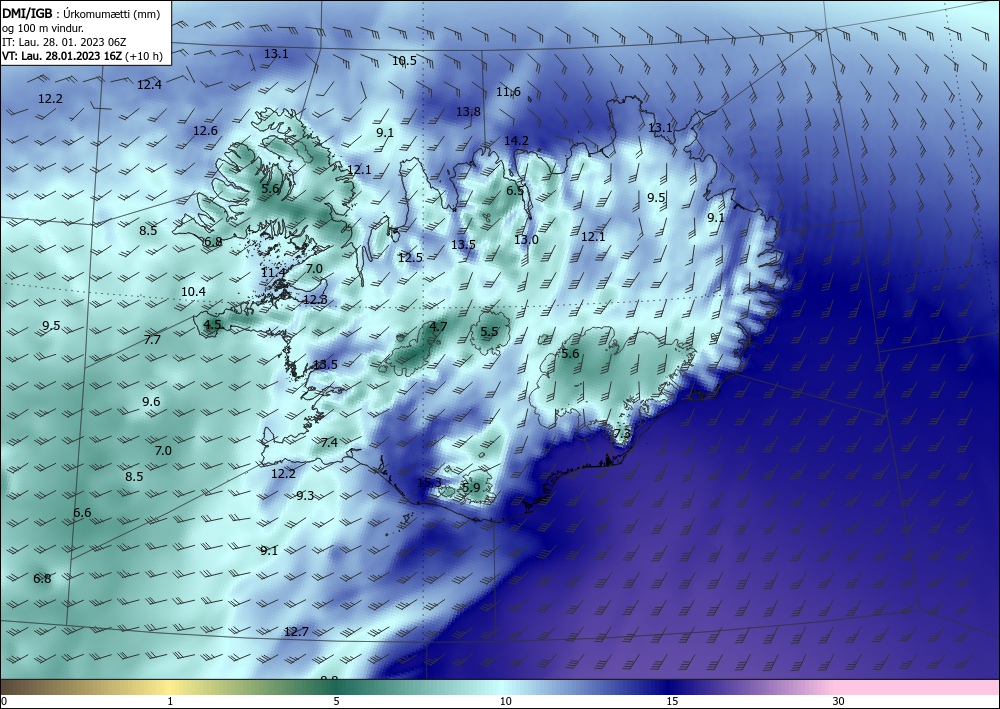Click the 10.5 value label

click(x=404, y=61)
